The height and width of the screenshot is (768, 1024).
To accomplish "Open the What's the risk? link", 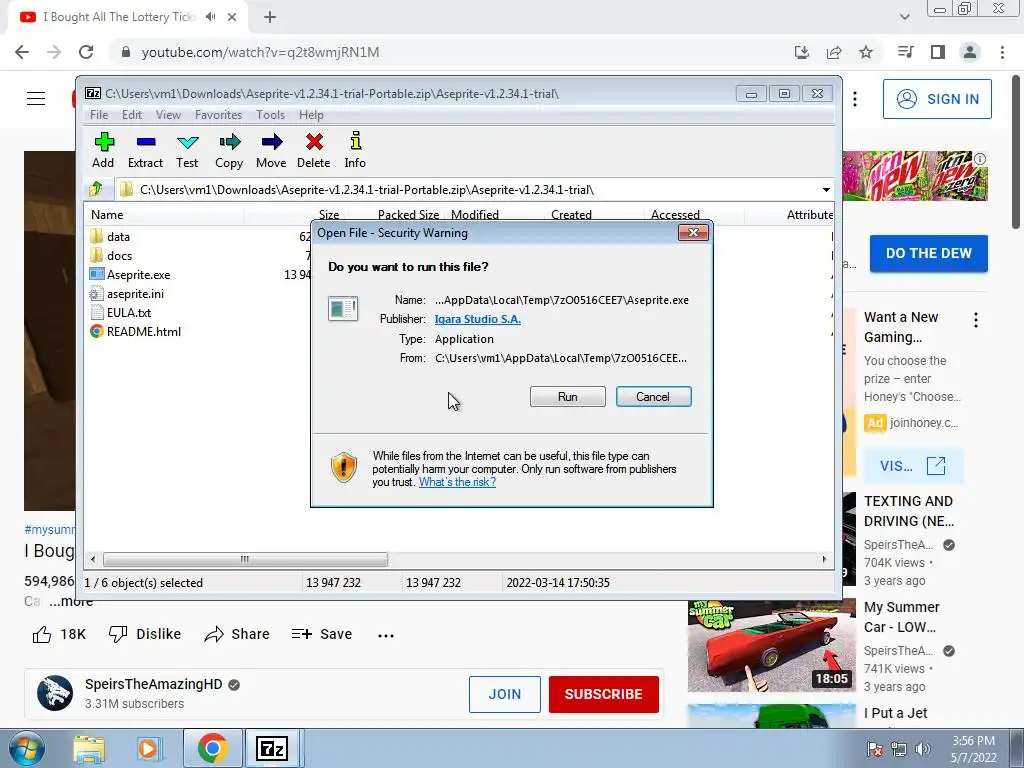I will (457, 482).
